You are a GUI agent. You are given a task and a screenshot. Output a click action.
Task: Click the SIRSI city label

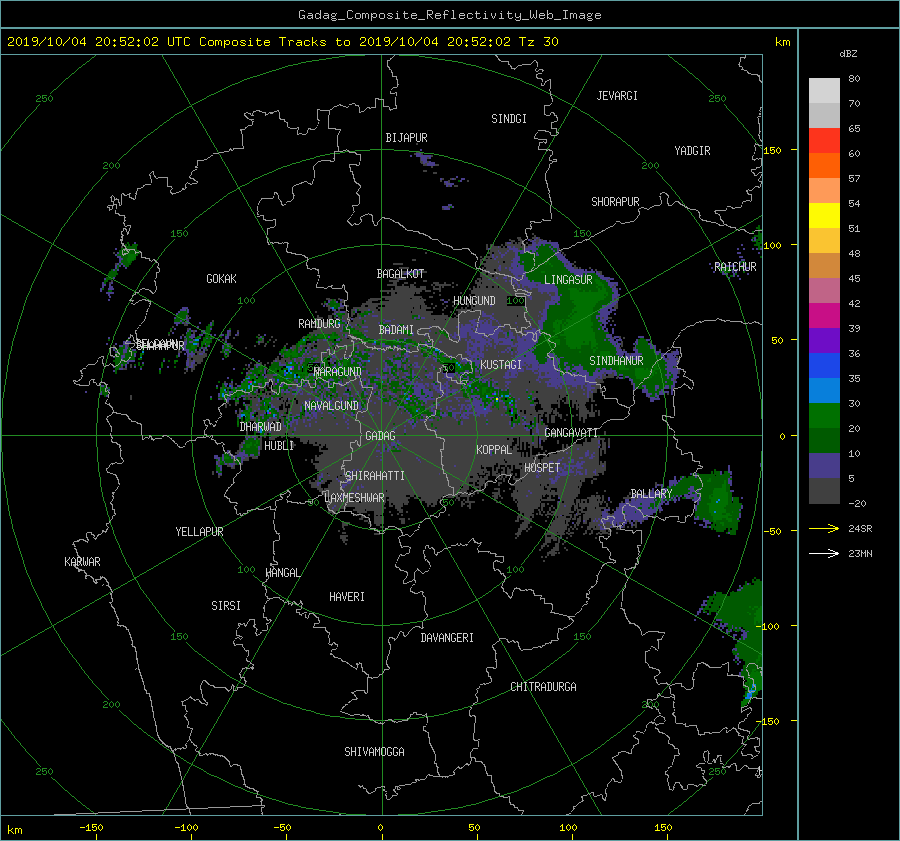[x=226, y=606]
